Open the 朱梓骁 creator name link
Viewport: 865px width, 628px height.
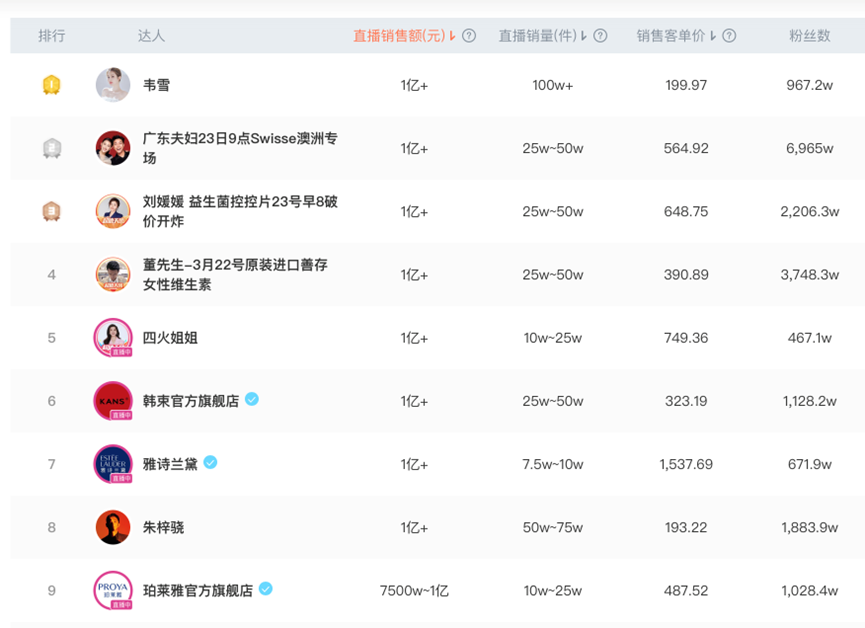pyautogui.click(x=164, y=527)
